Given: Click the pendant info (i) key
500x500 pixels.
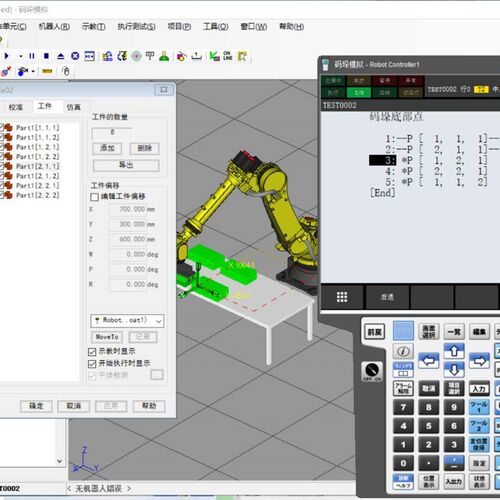Looking at the screenshot, I should (403, 351).
